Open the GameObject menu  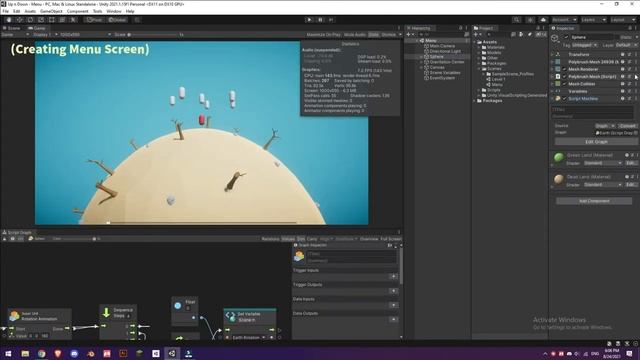point(51,11)
